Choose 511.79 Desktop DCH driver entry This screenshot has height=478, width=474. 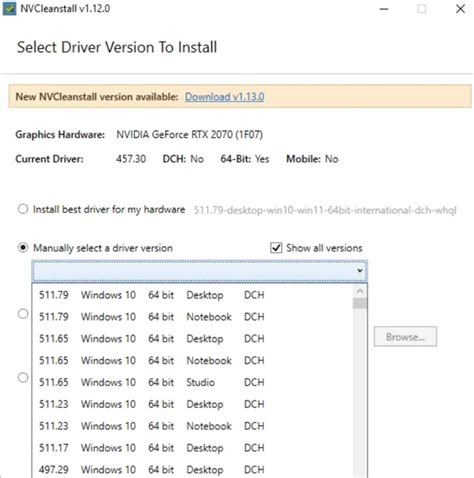193,295
